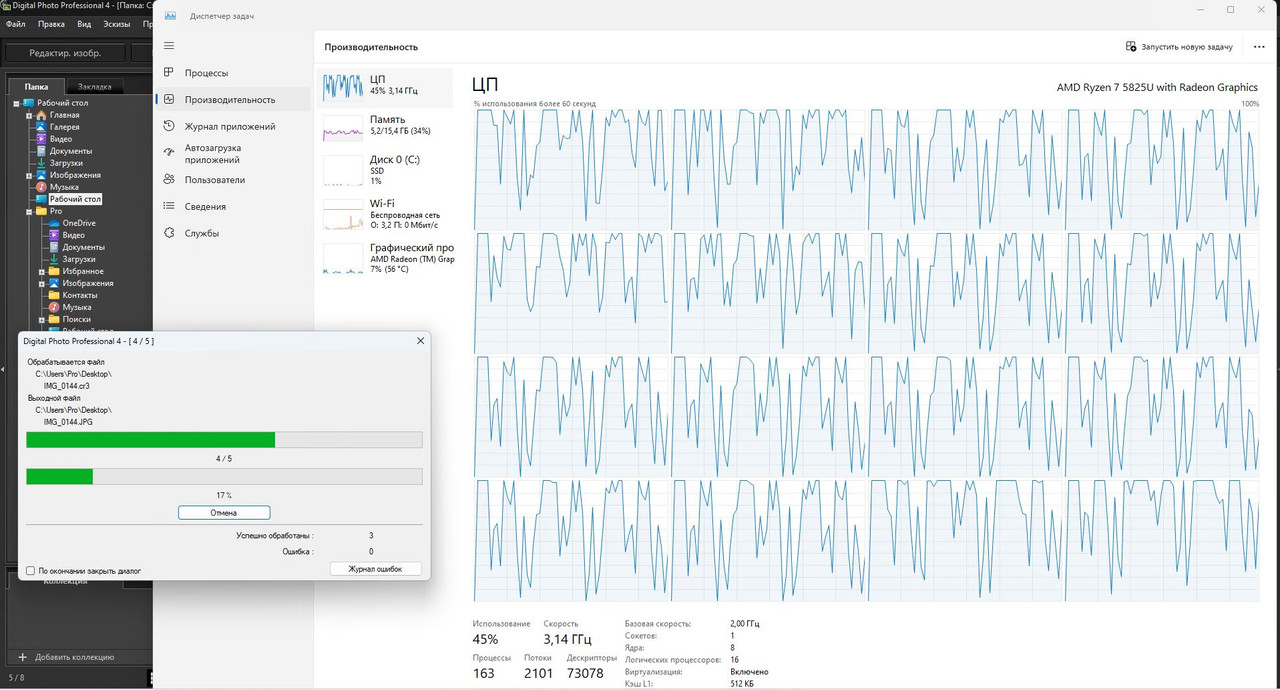
Task: Switch to the Закладка tab
Action: (95, 86)
